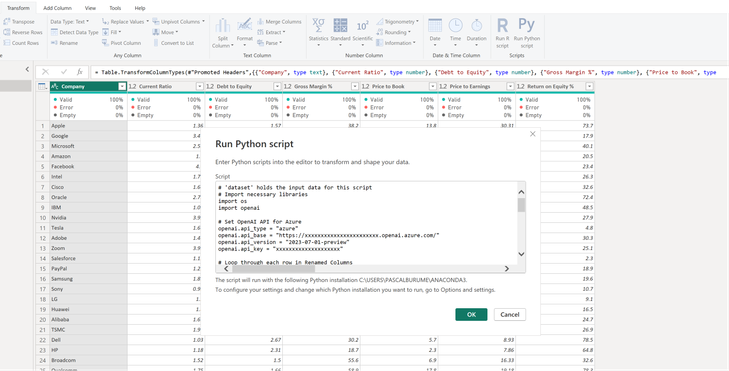Open the Extract dropdown
Image resolution: width=729 pixels, height=371 pixels.
(x=272, y=32)
